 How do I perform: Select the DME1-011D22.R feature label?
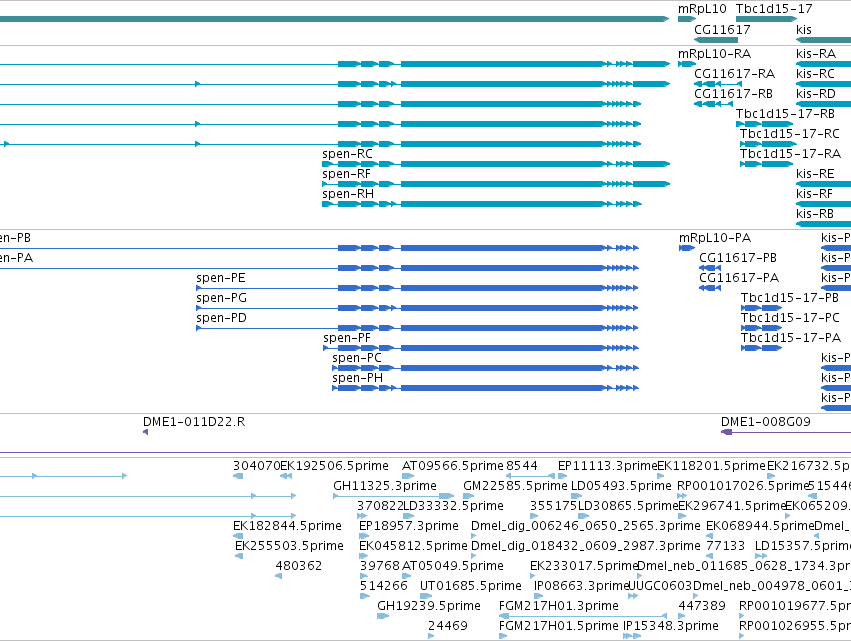coord(194,422)
